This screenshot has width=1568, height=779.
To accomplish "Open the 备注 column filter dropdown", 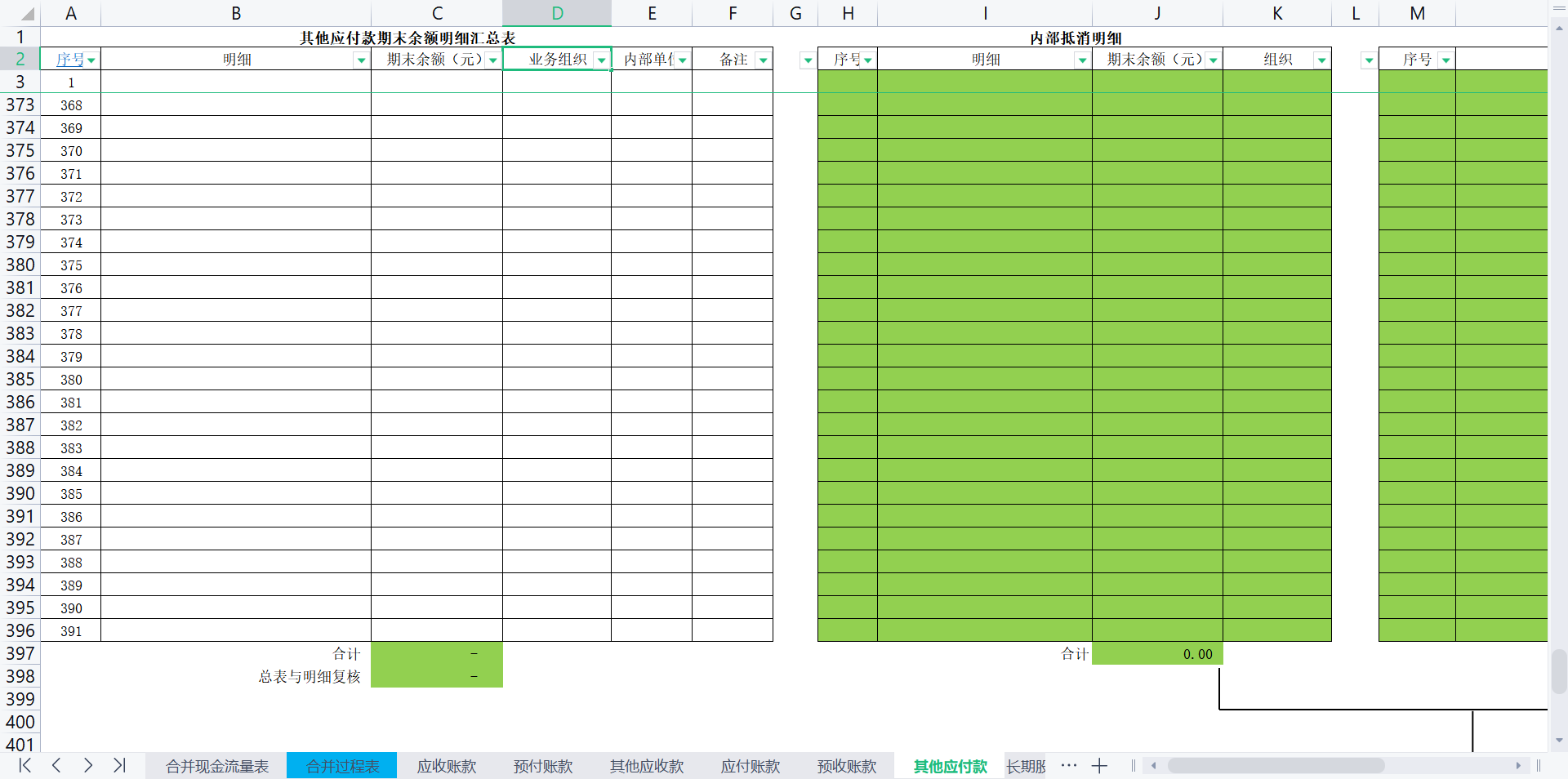I will (x=763, y=60).
